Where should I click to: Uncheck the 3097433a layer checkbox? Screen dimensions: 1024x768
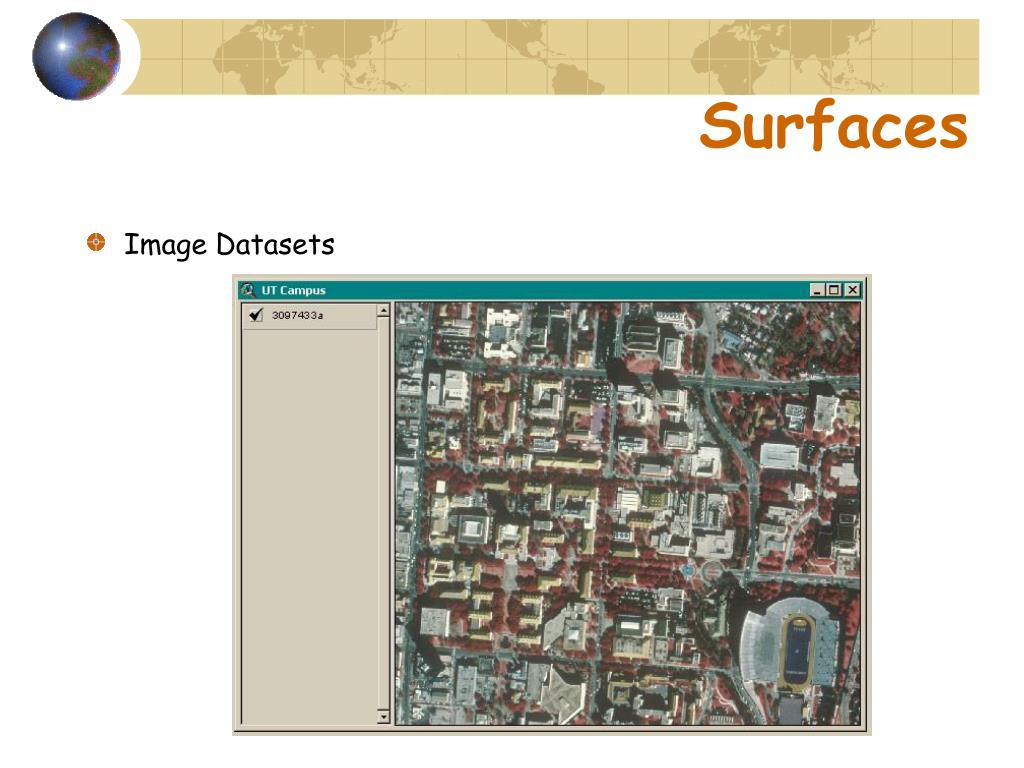coord(256,315)
